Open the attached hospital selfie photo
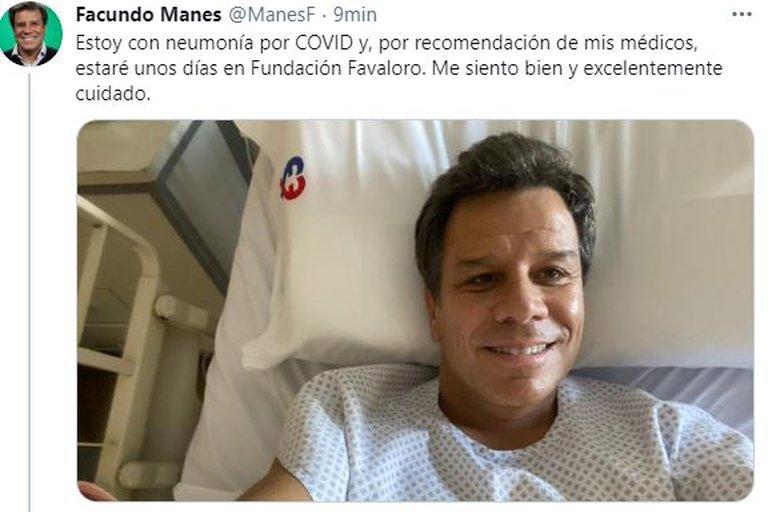 coord(415,310)
